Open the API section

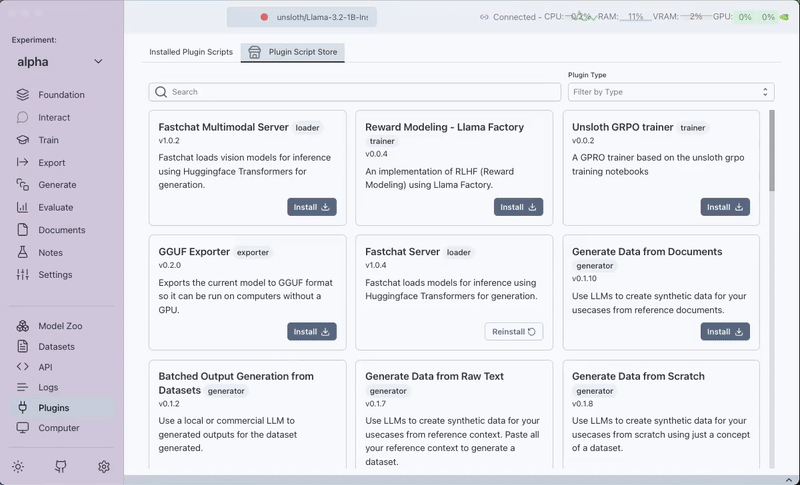[45, 367]
